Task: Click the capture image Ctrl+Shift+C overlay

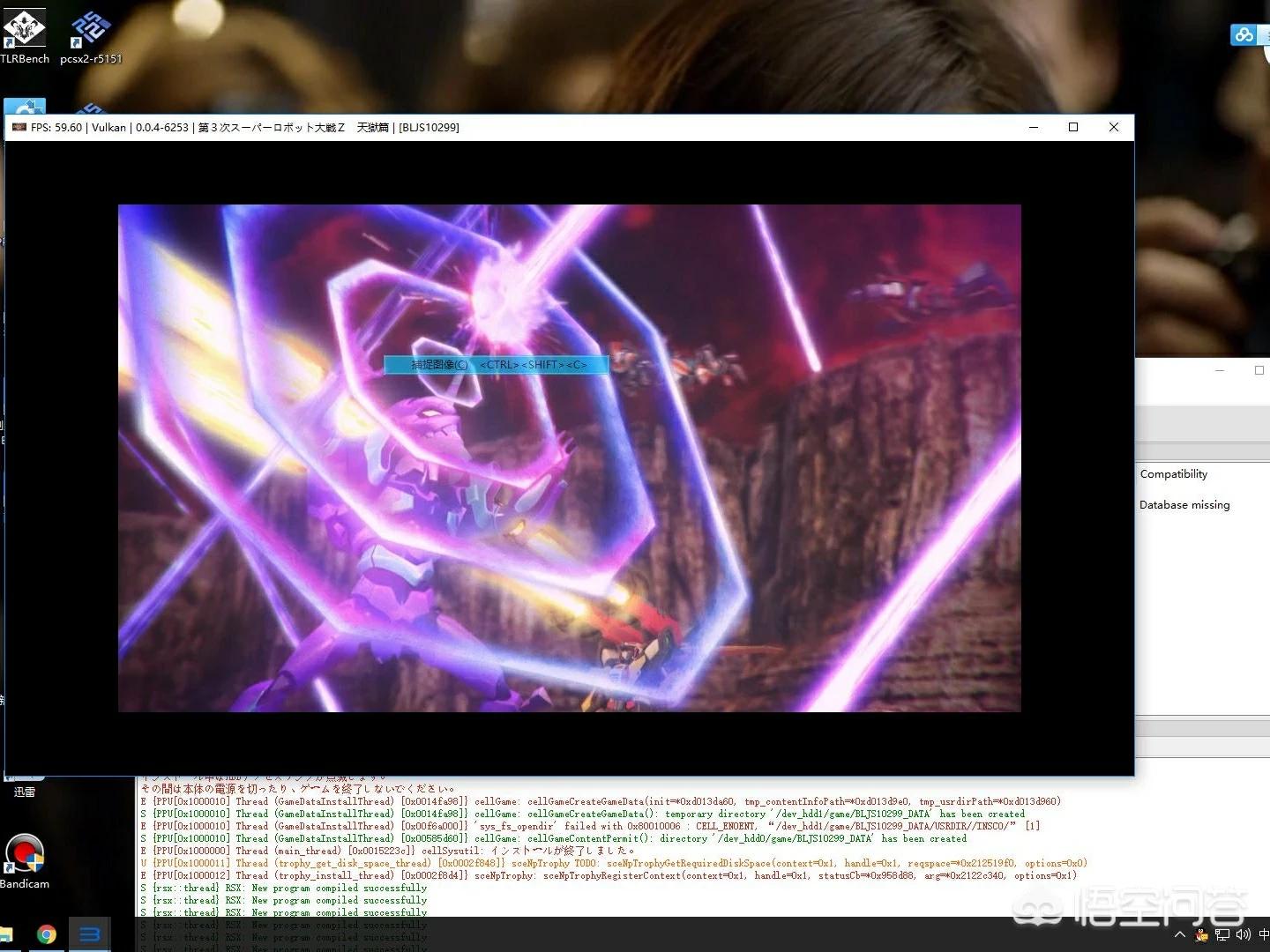Action: coord(497,365)
